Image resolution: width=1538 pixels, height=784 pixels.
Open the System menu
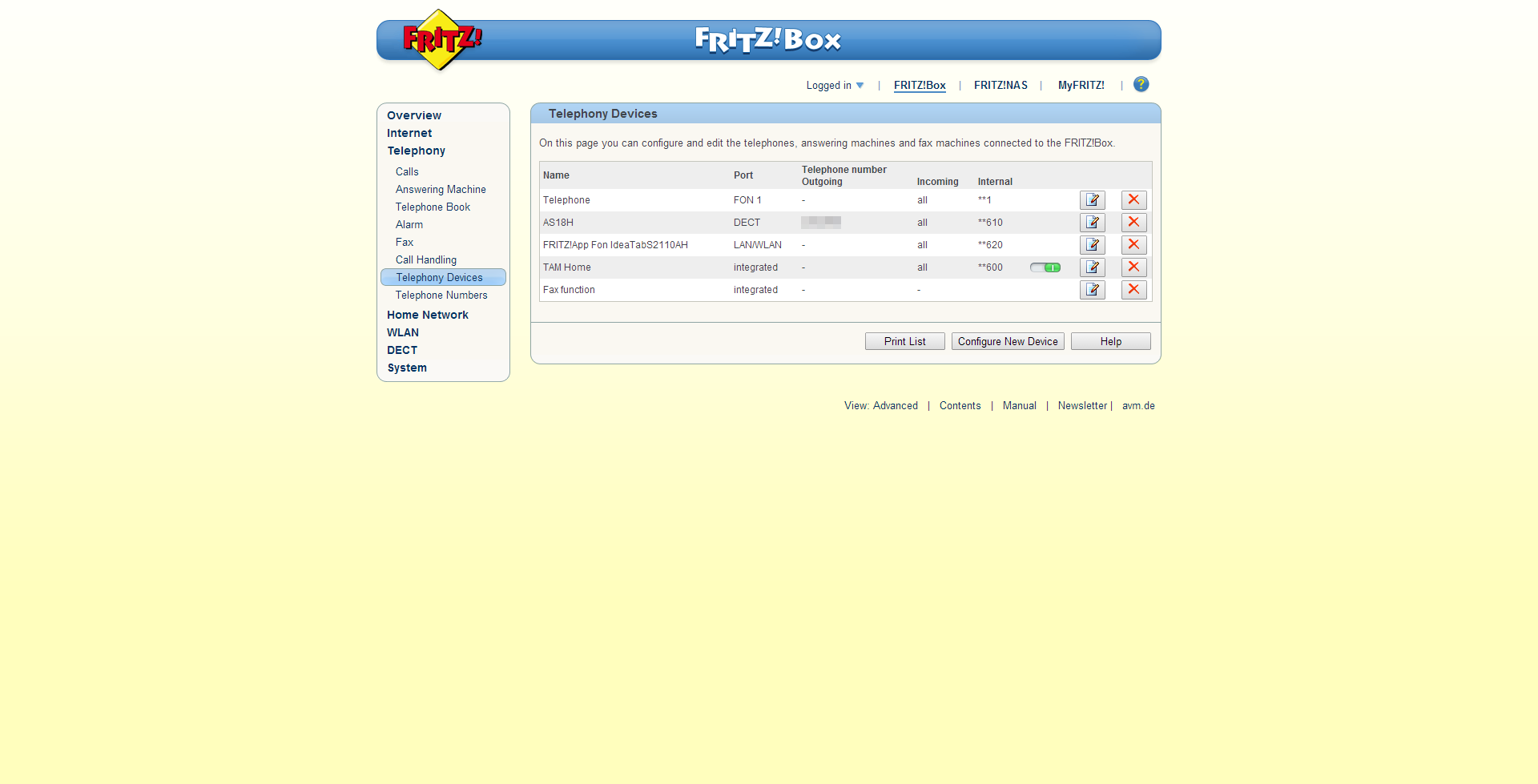[407, 368]
